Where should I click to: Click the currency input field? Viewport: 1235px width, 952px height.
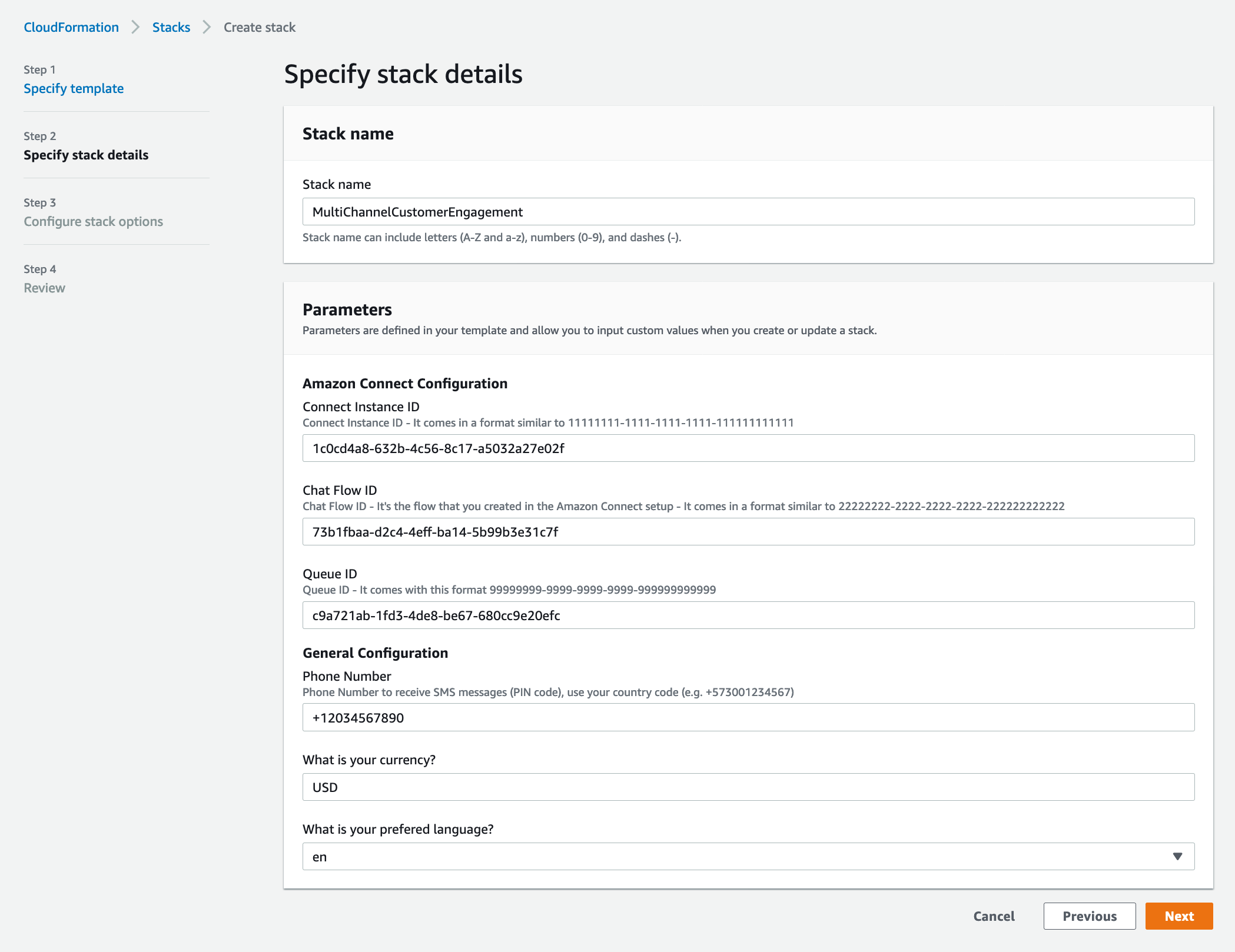point(748,787)
